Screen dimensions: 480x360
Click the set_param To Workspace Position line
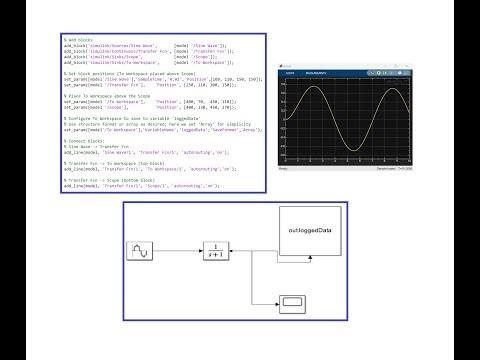(x=150, y=102)
